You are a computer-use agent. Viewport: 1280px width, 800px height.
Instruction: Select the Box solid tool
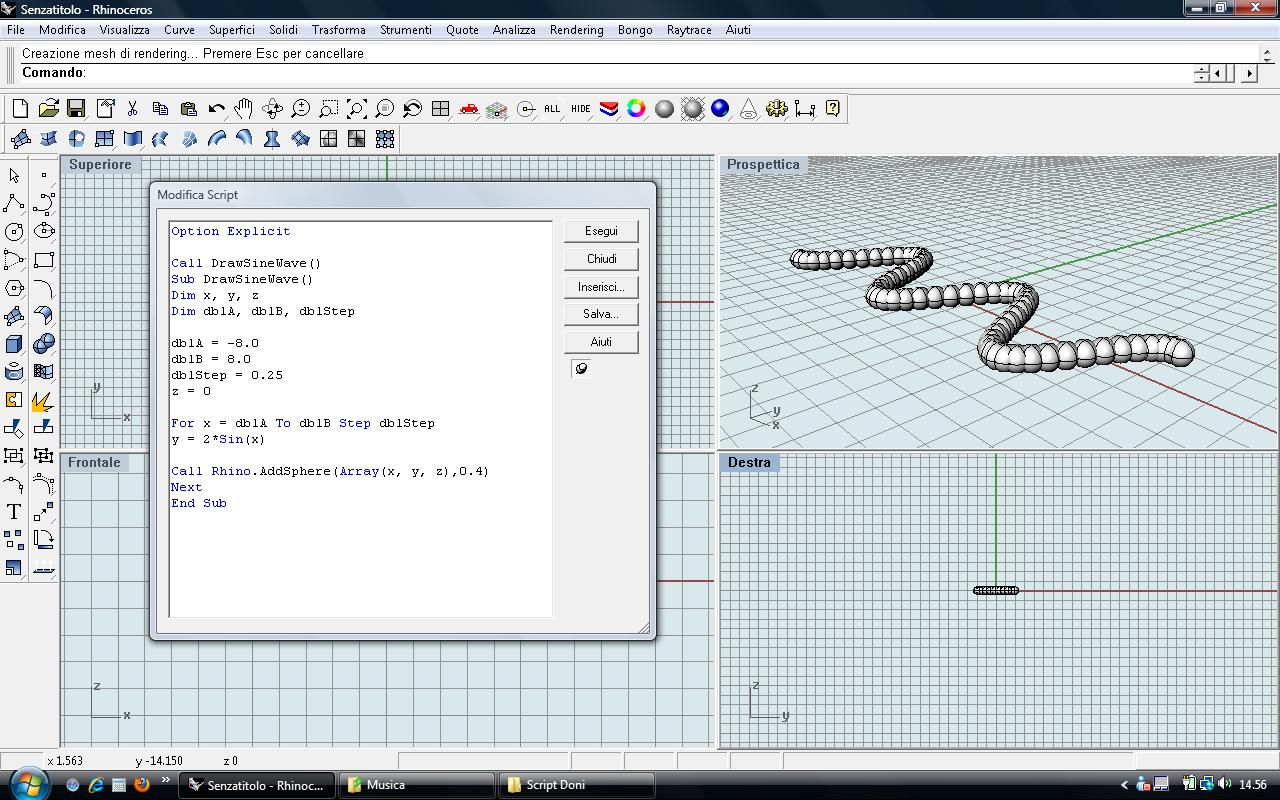coord(14,344)
